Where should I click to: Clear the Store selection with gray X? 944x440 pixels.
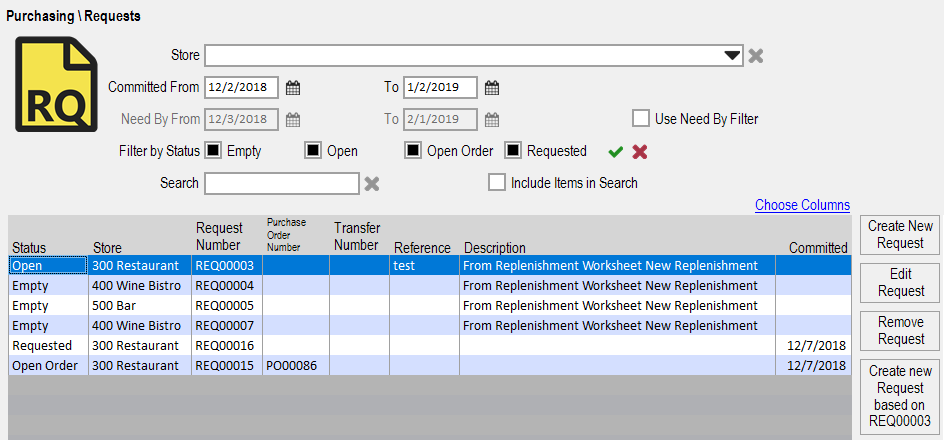coord(756,56)
